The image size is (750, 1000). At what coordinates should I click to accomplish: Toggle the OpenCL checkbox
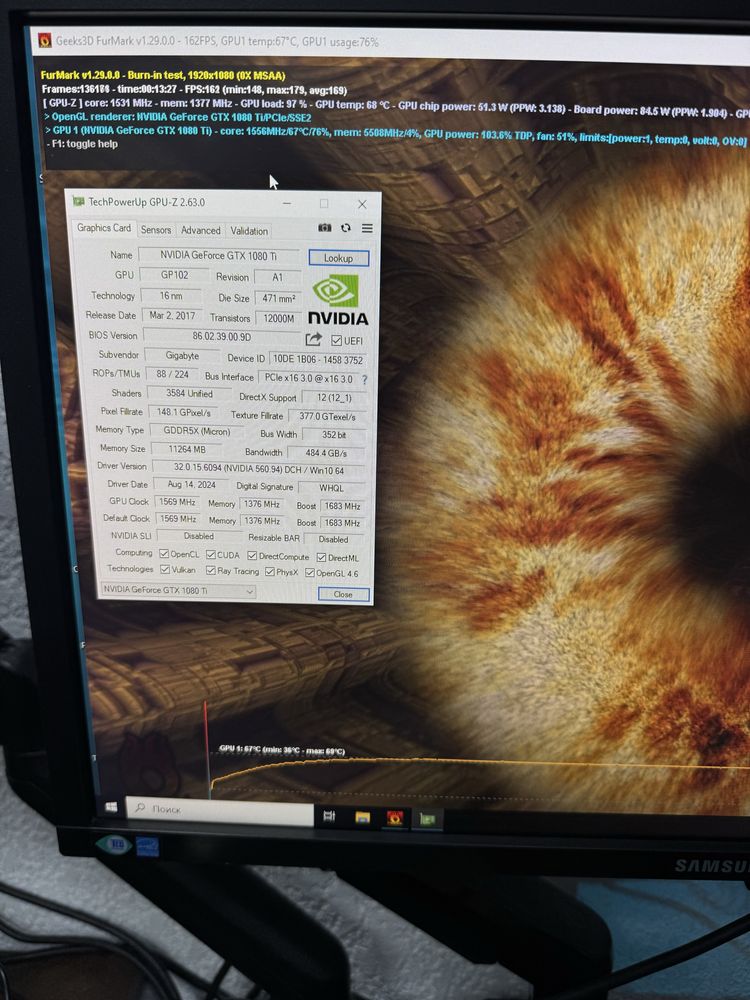pyautogui.click(x=164, y=554)
